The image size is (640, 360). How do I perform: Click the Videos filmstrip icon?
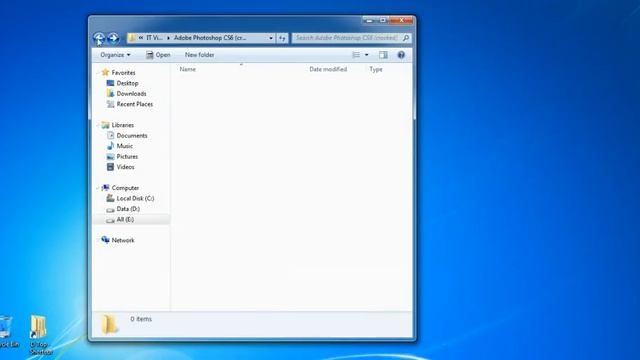point(110,167)
